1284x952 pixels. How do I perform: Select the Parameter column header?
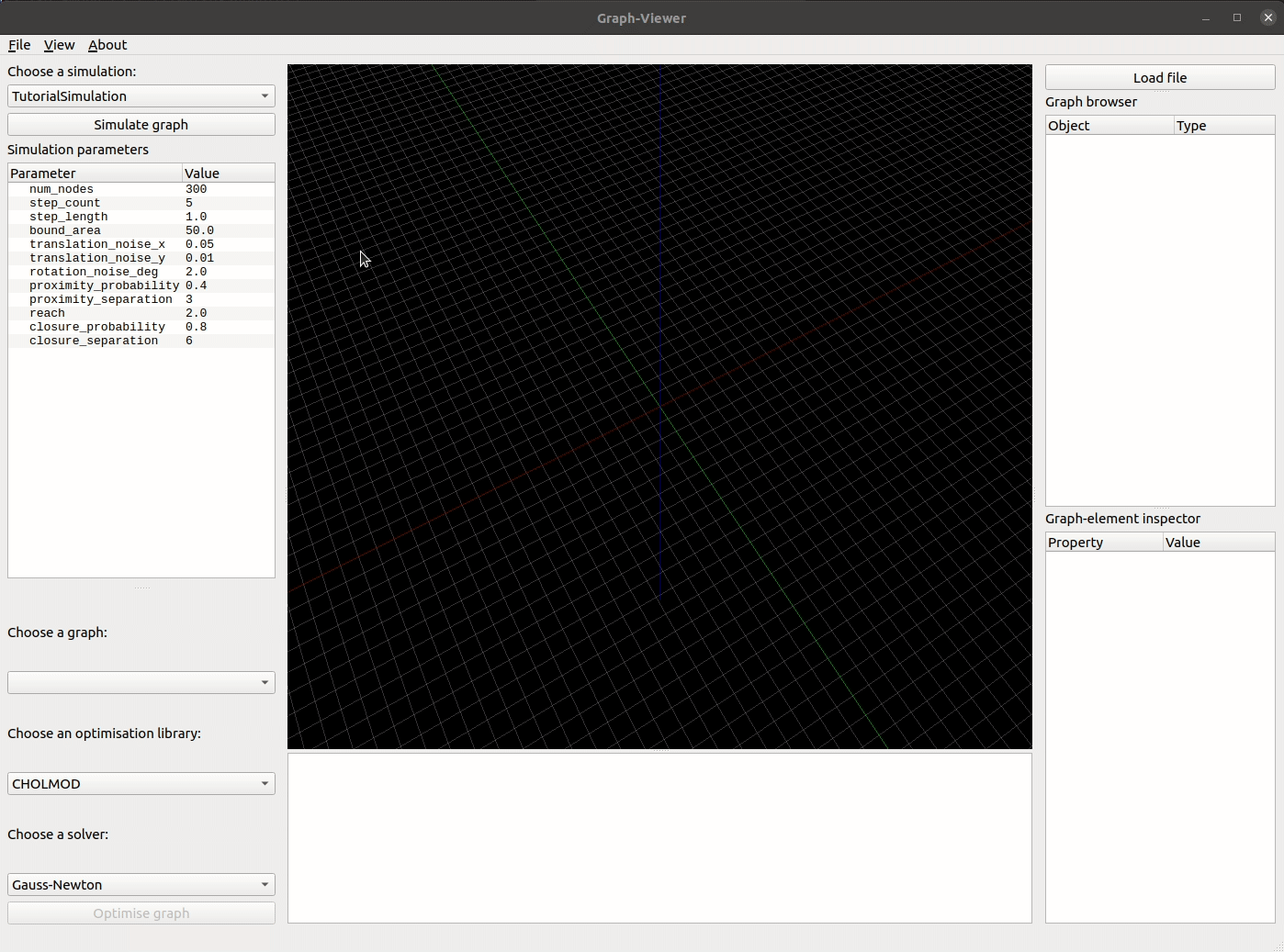(95, 173)
